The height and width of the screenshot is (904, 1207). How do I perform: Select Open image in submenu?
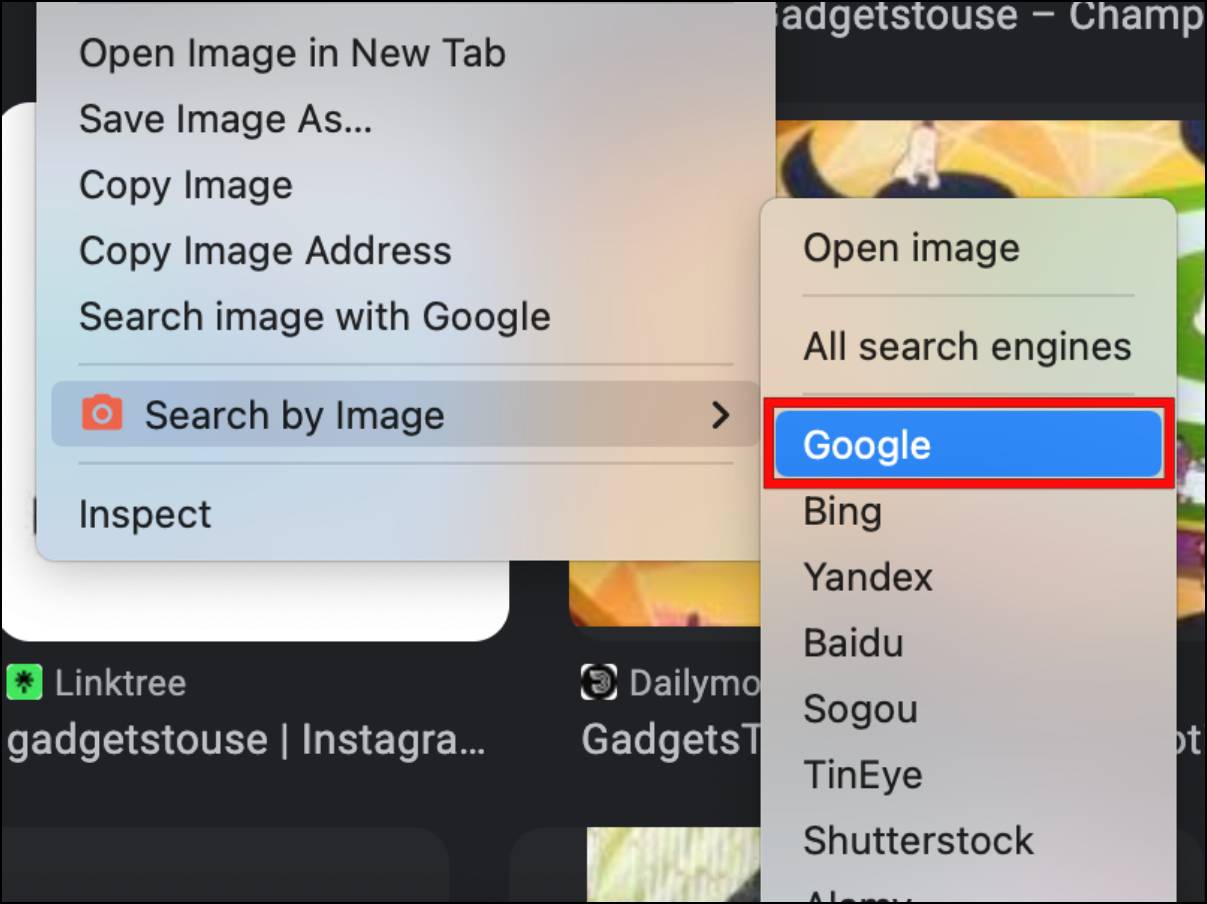pyautogui.click(x=911, y=248)
